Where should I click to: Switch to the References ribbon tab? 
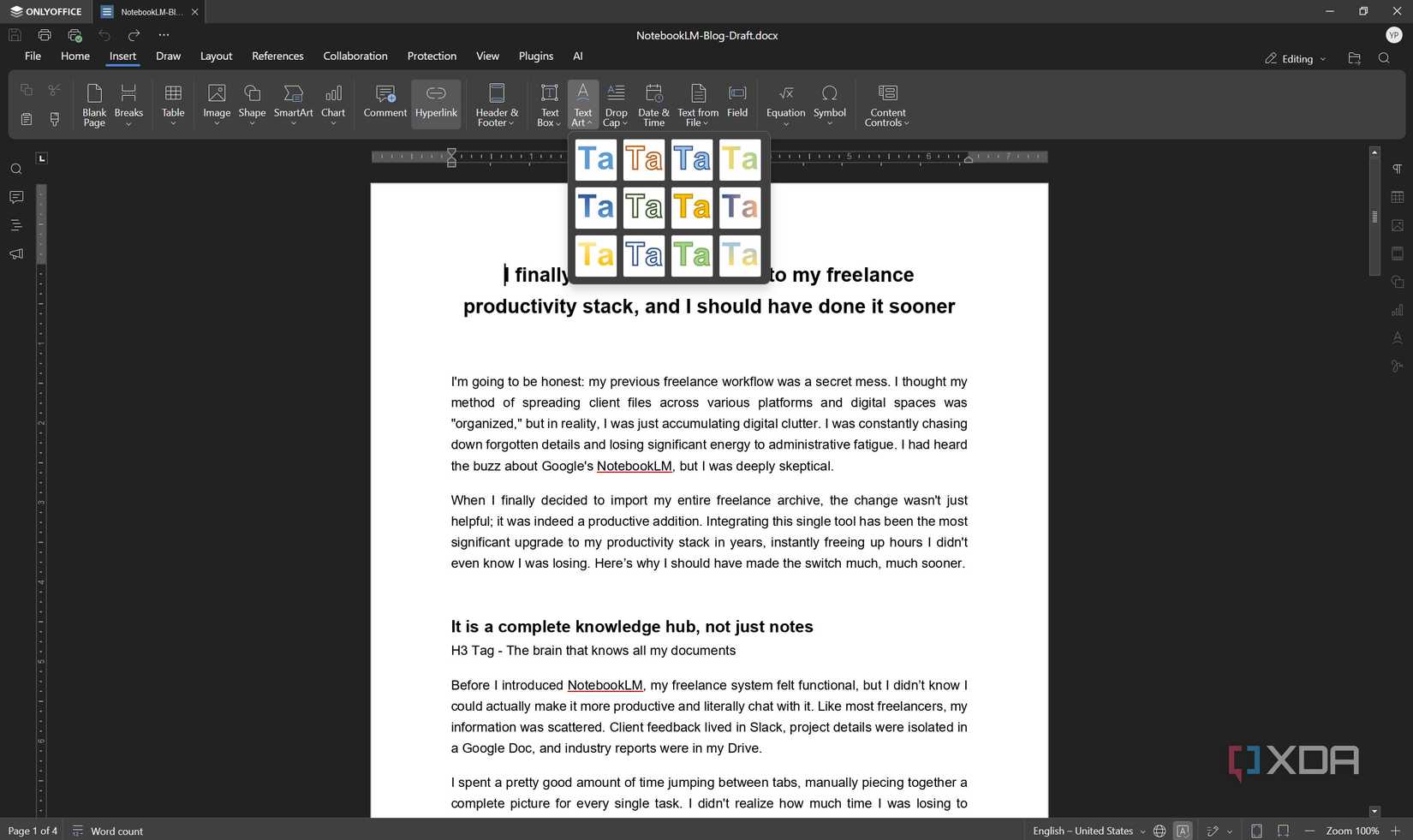(x=277, y=56)
